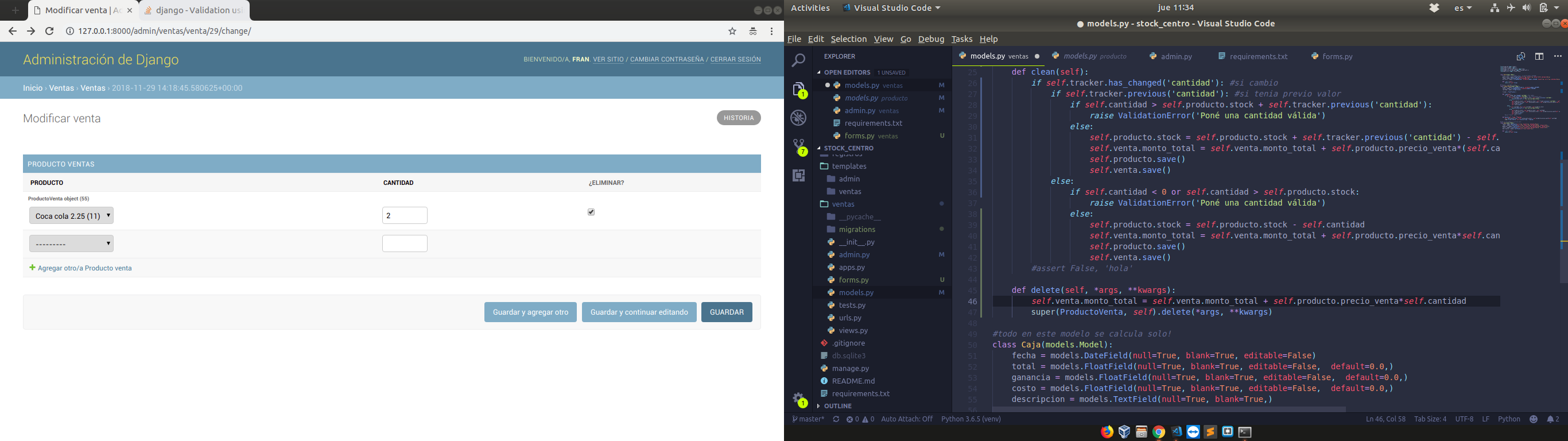1568x441 pixels.
Task: Open the Source Control view with badge 7
Action: 798,146
